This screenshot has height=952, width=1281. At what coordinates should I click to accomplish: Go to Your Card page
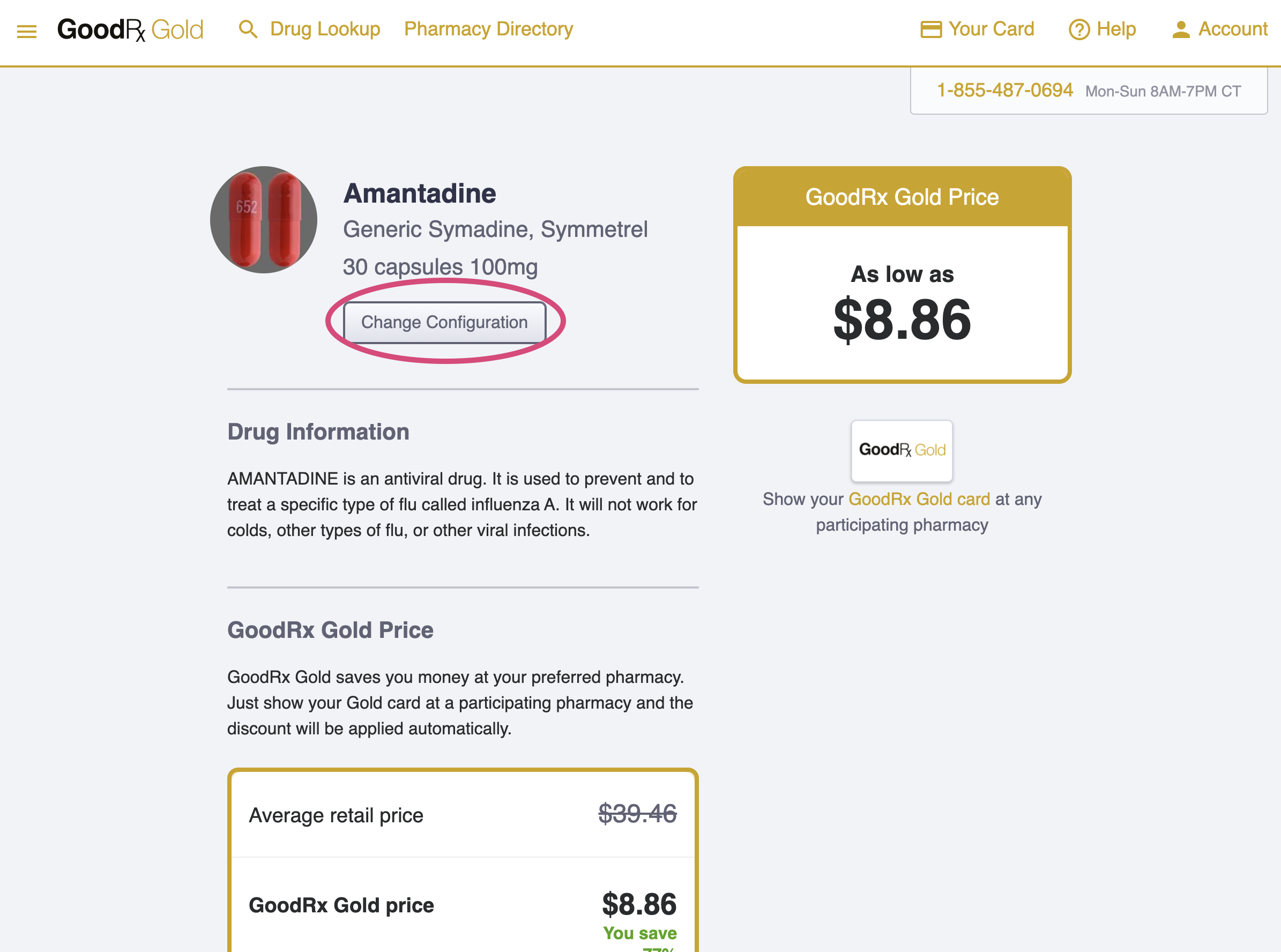991,29
